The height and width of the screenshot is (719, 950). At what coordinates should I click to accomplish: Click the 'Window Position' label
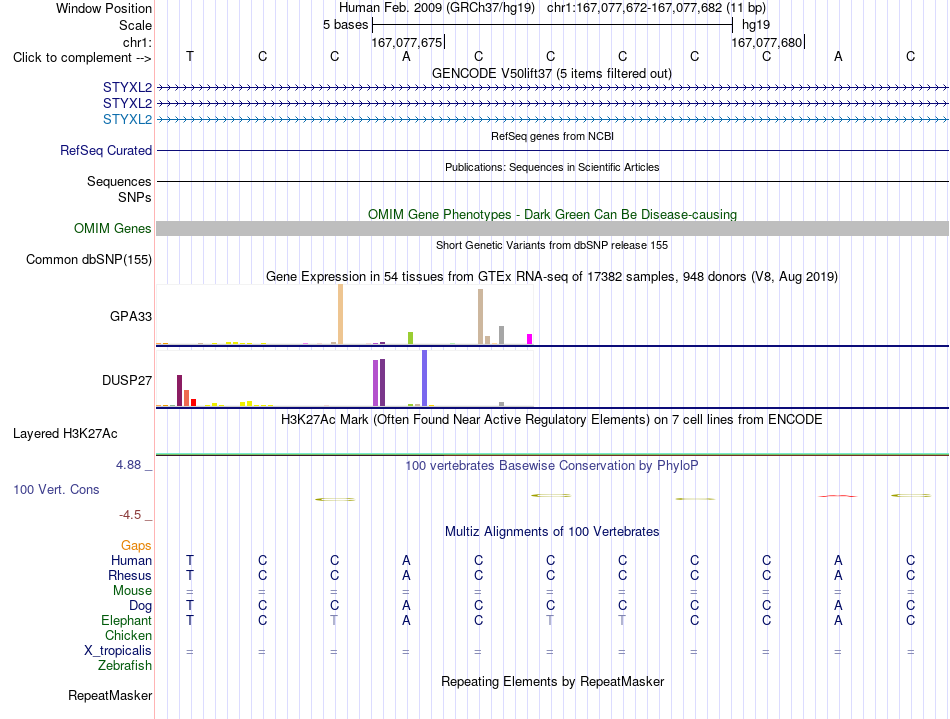(x=104, y=8)
